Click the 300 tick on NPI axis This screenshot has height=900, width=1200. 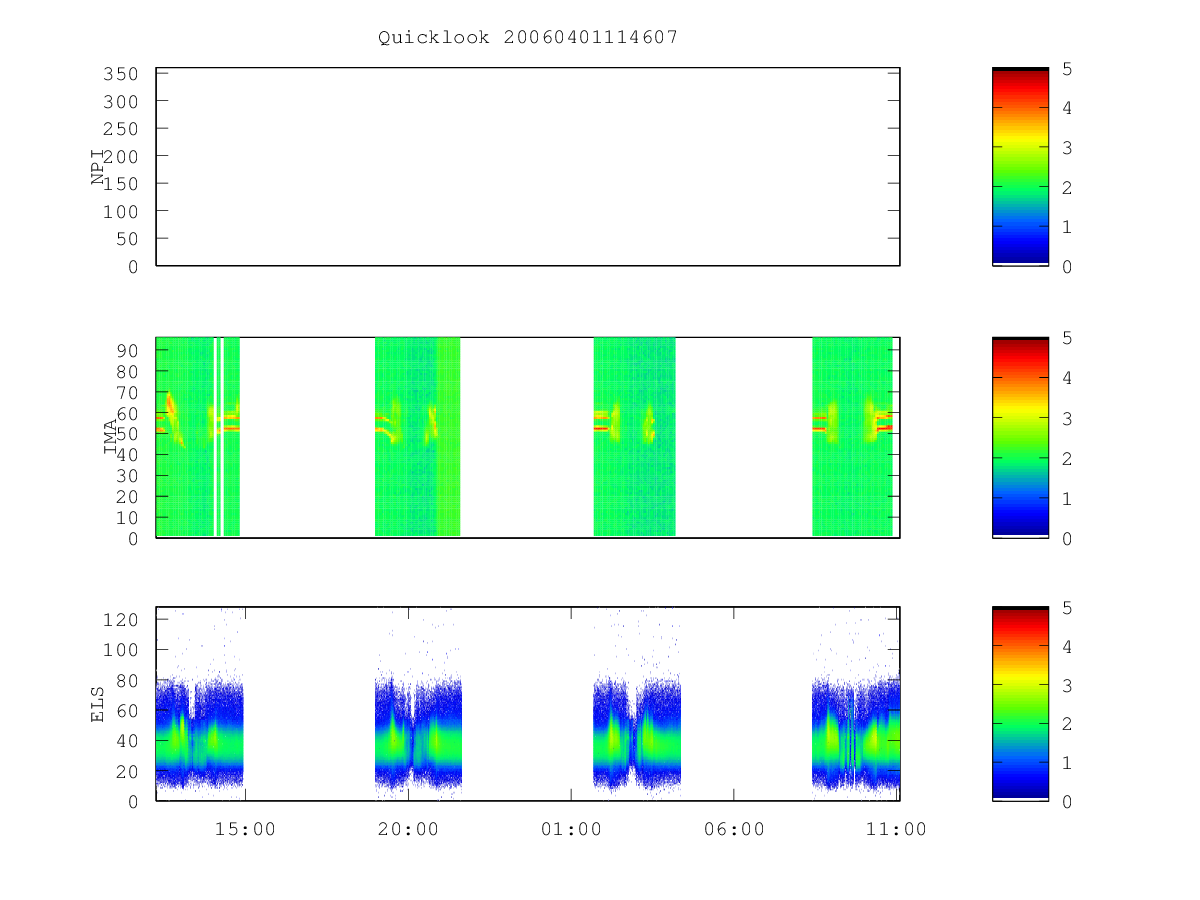[x=121, y=102]
